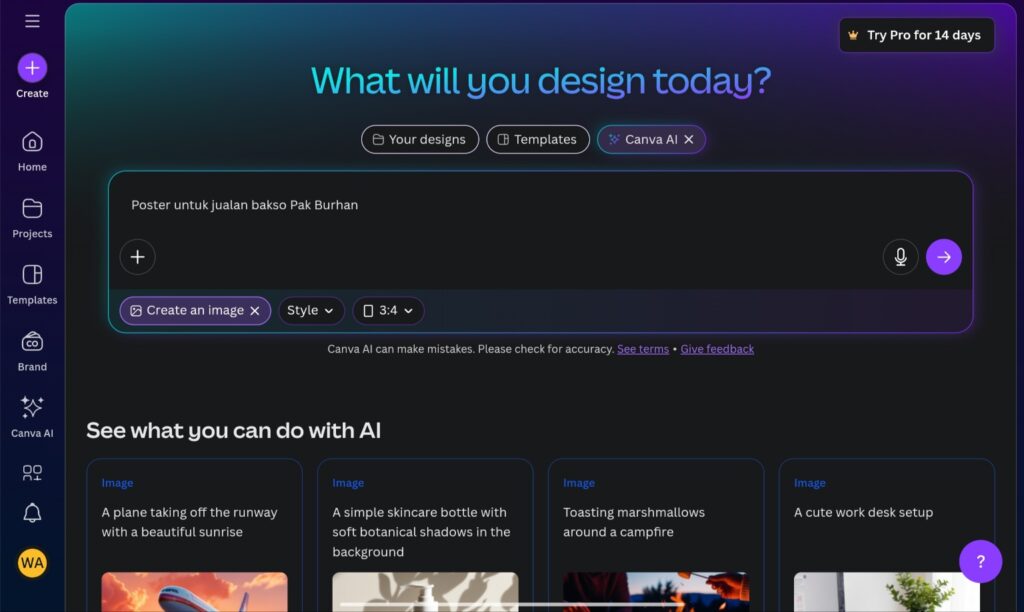Viewport: 1024px width, 612px height.
Task: Select the simple skincare bottle example card
Action: tap(424, 535)
